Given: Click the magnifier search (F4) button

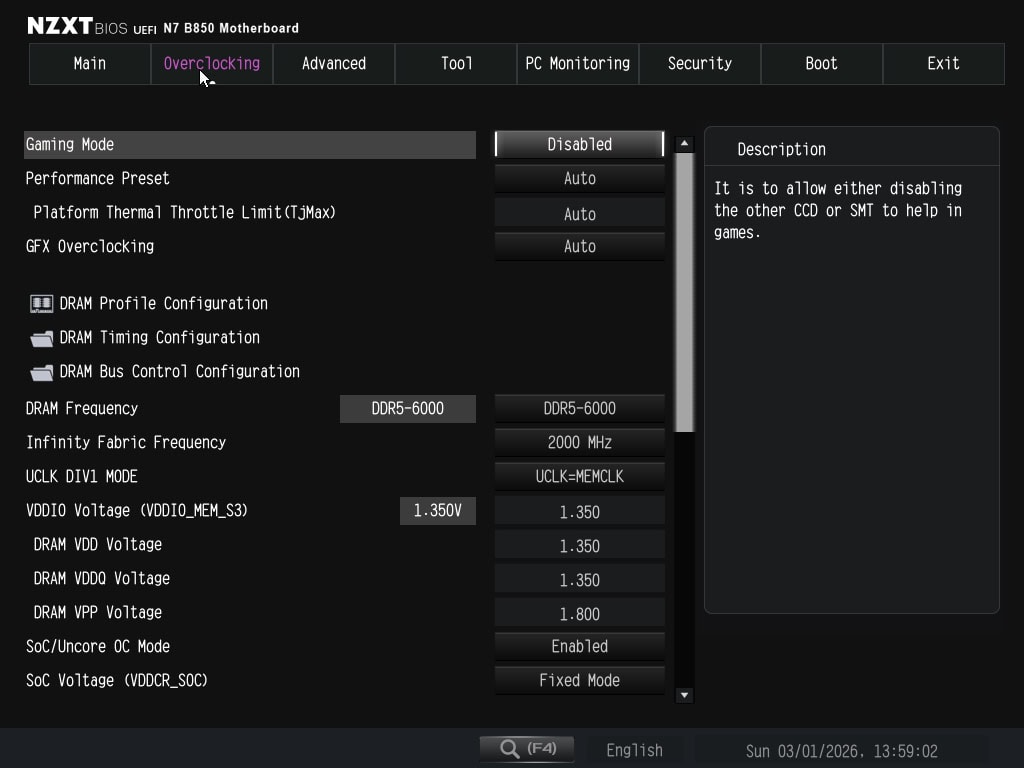Looking at the screenshot, I should [x=526, y=749].
